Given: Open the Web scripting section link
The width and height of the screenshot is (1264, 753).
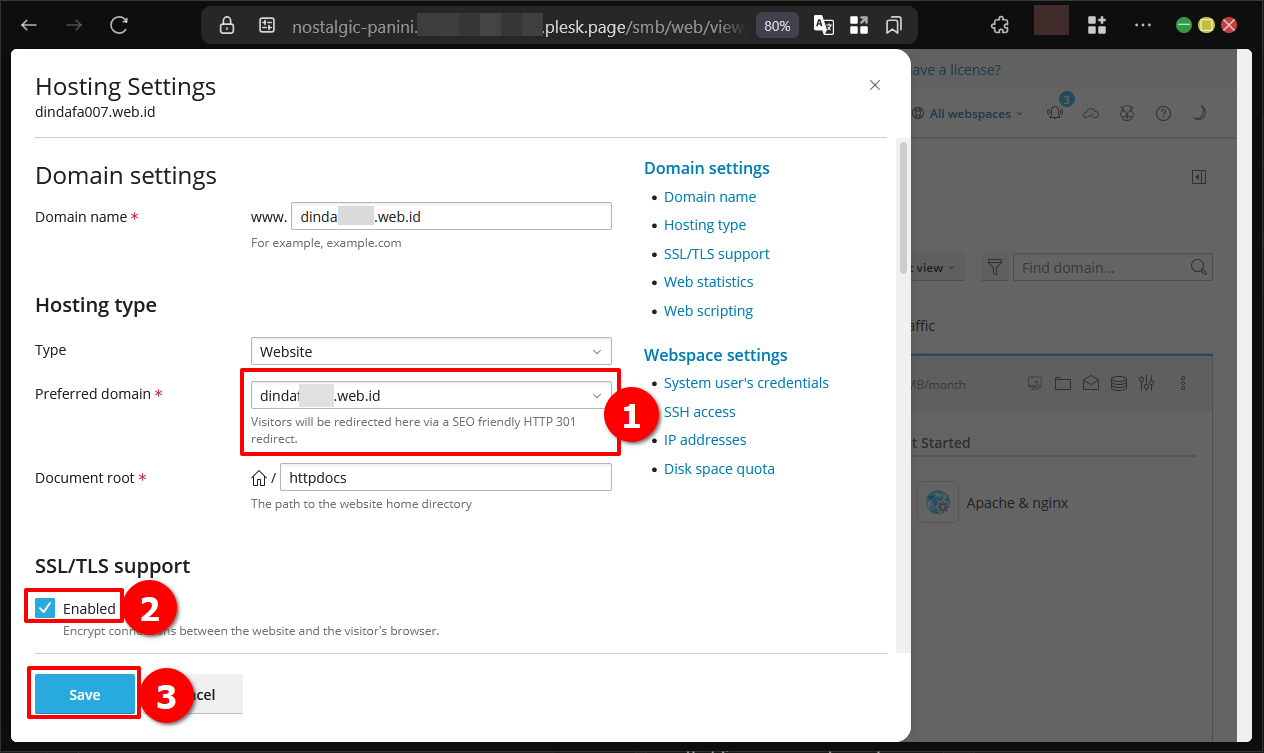Looking at the screenshot, I should click(708, 311).
